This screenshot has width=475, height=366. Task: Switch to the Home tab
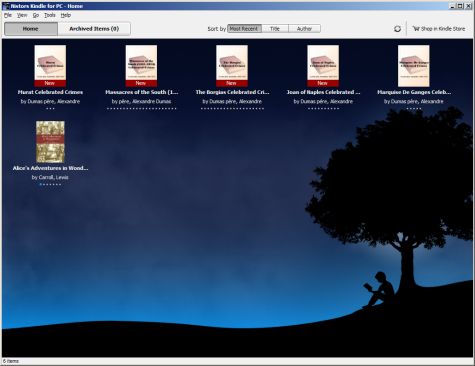click(31, 29)
